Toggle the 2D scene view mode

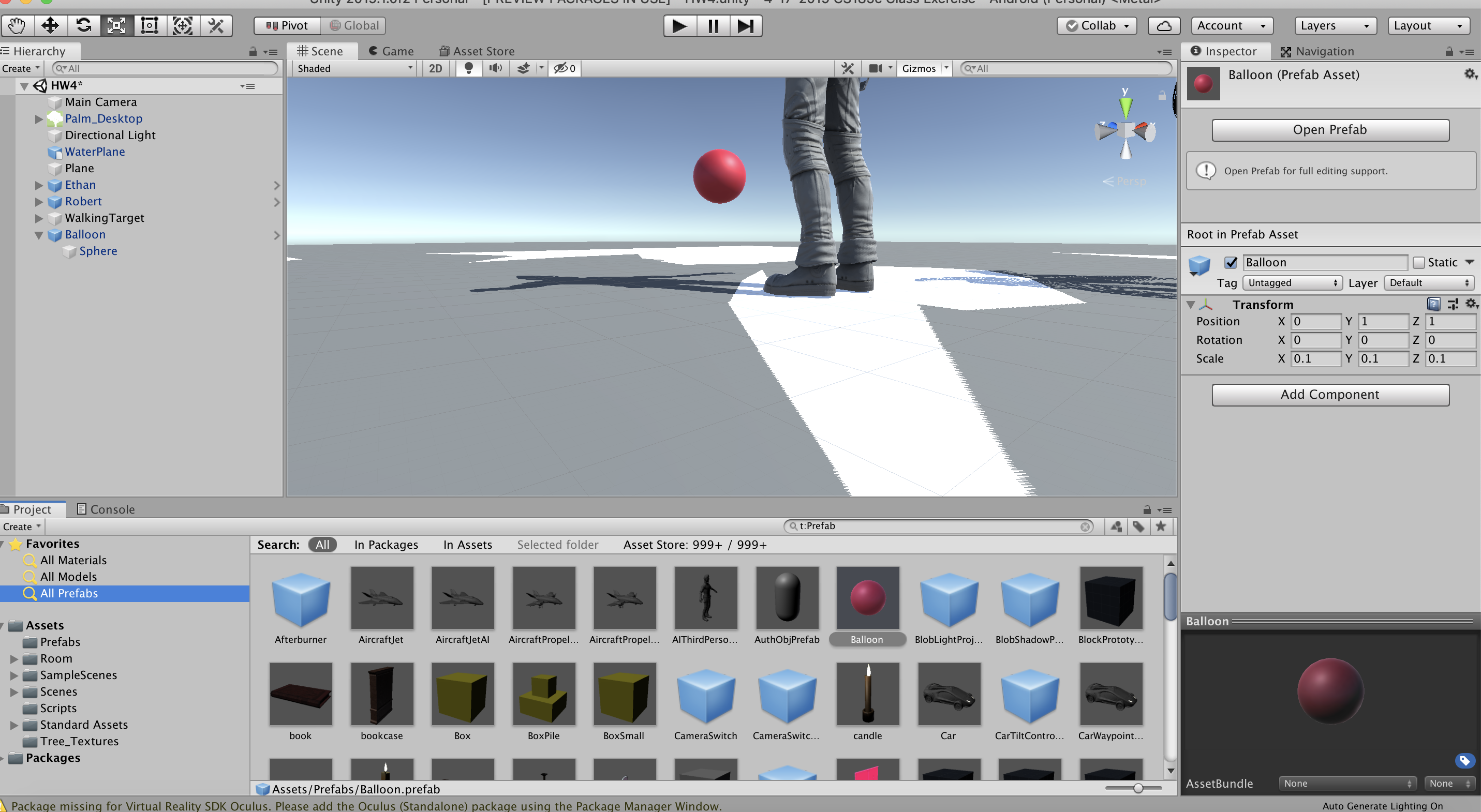pyautogui.click(x=435, y=68)
